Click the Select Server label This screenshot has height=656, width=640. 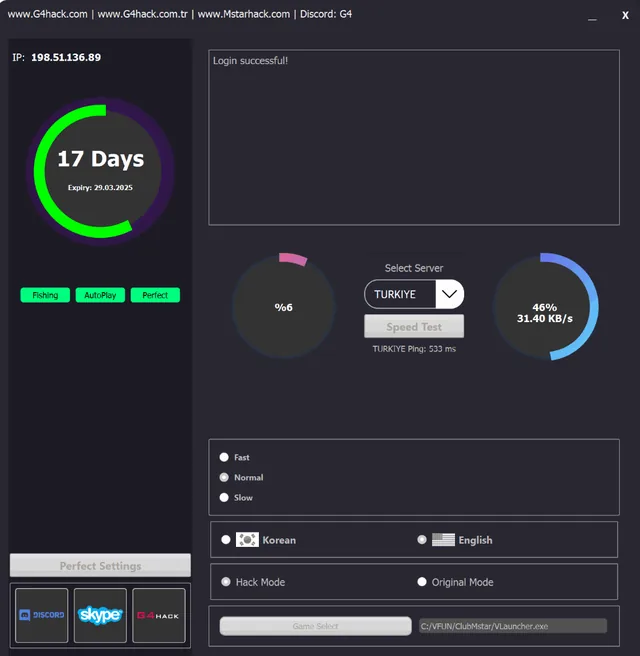(x=414, y=268)
